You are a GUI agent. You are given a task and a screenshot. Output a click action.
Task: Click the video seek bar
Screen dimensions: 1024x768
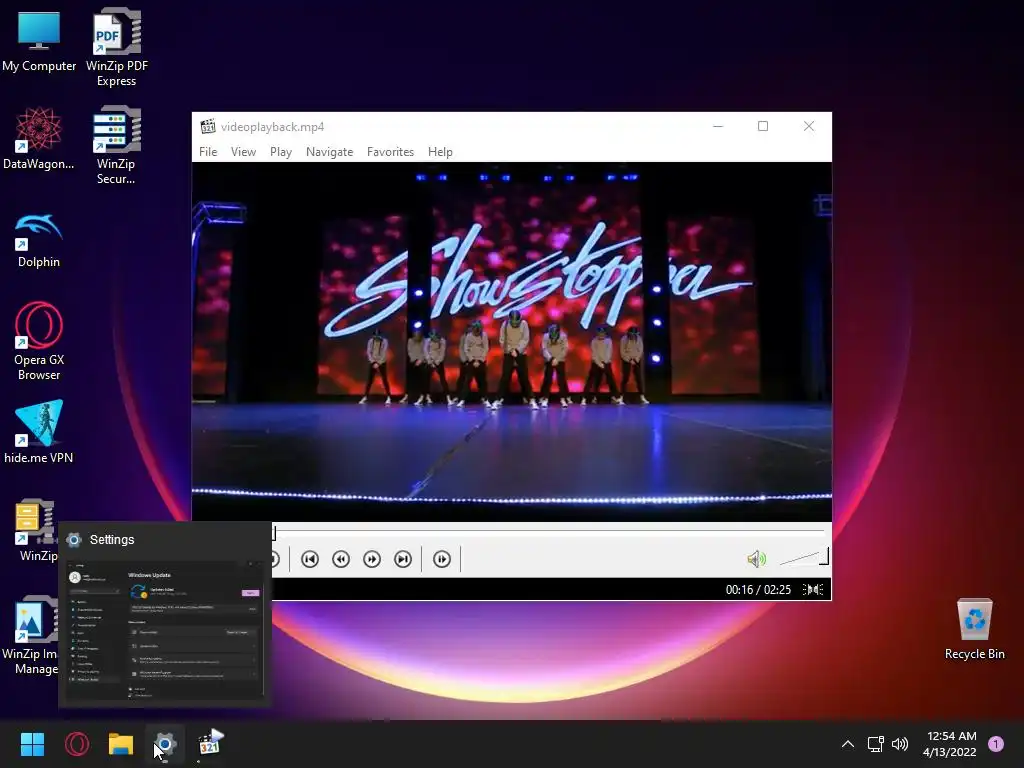point(550,532)
